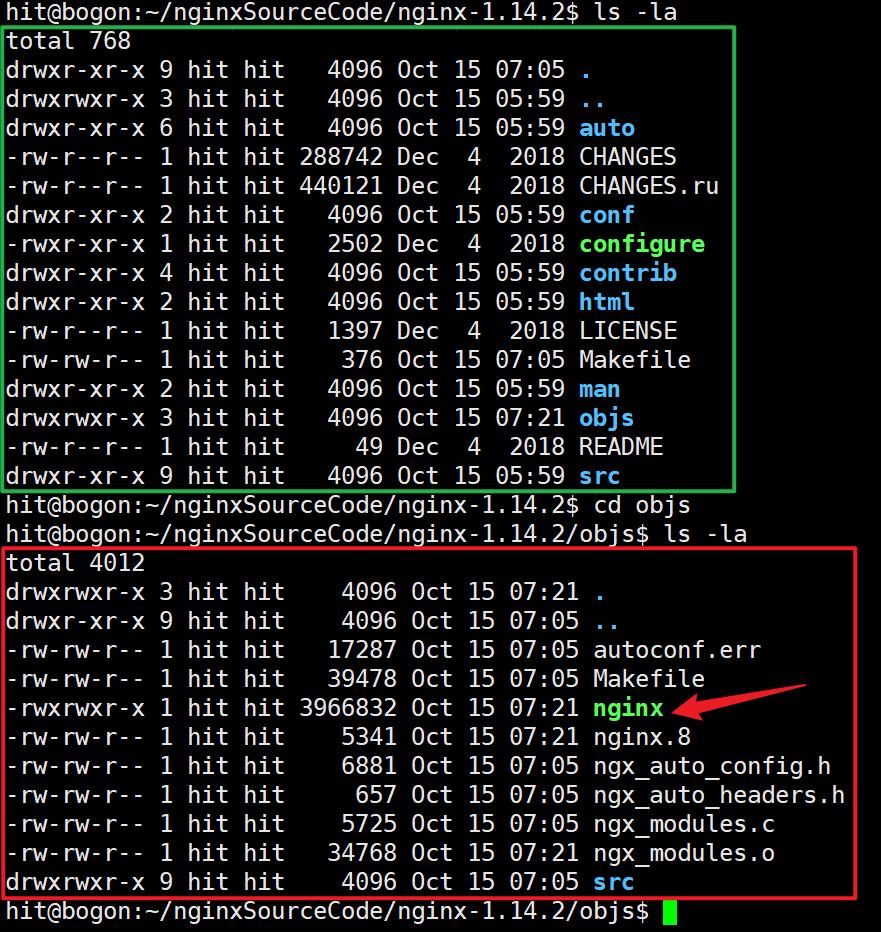Click the Makefile in the objs directory
The image size is (881, 932).
647,678
